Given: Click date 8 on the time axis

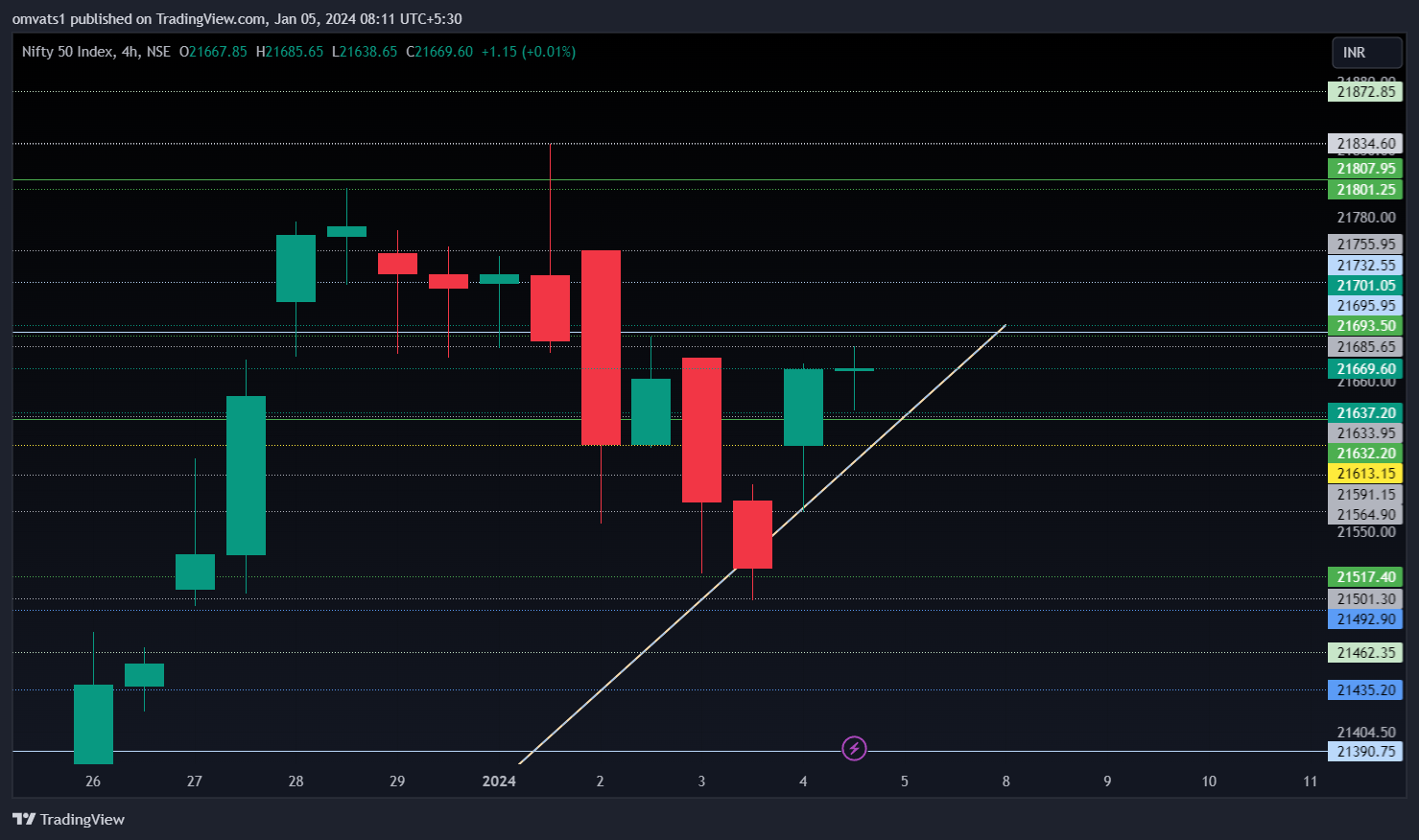Looking at the screenshot, I should tap(1005, 782).
